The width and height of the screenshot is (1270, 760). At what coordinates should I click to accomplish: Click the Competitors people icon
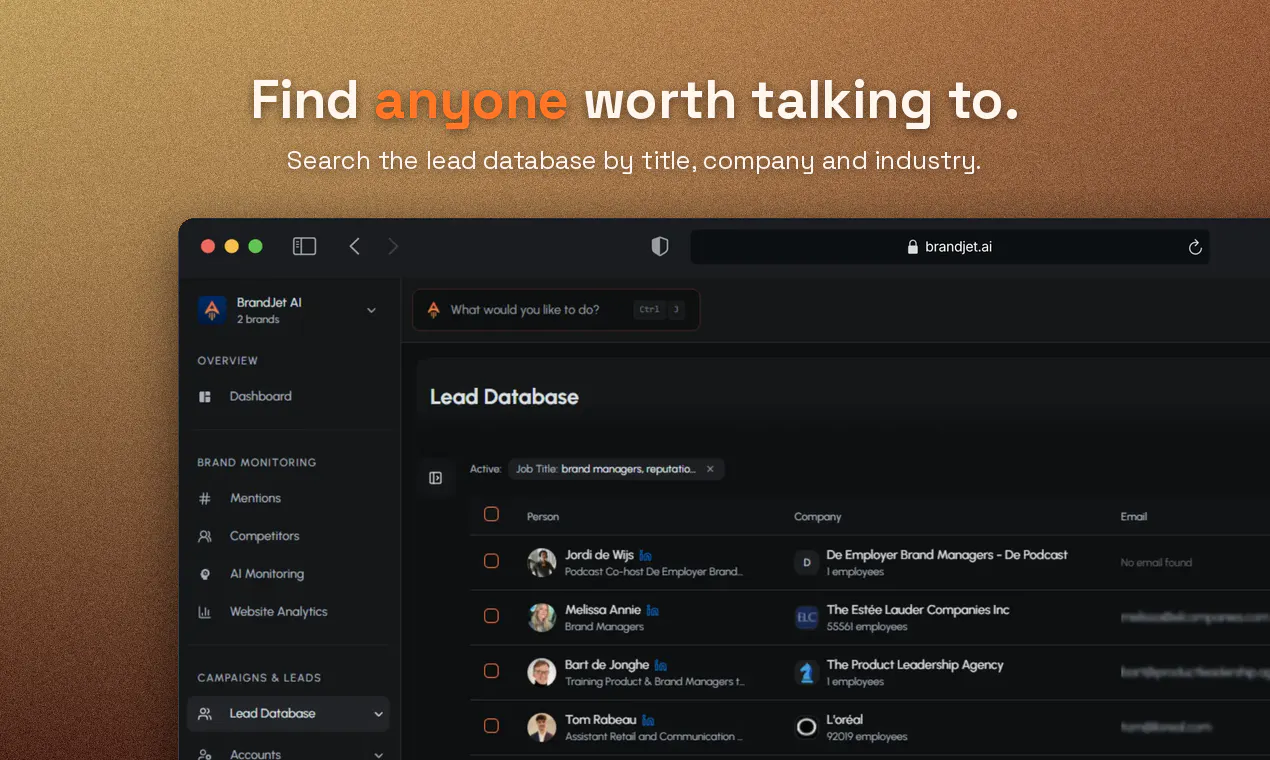point(205,536)
